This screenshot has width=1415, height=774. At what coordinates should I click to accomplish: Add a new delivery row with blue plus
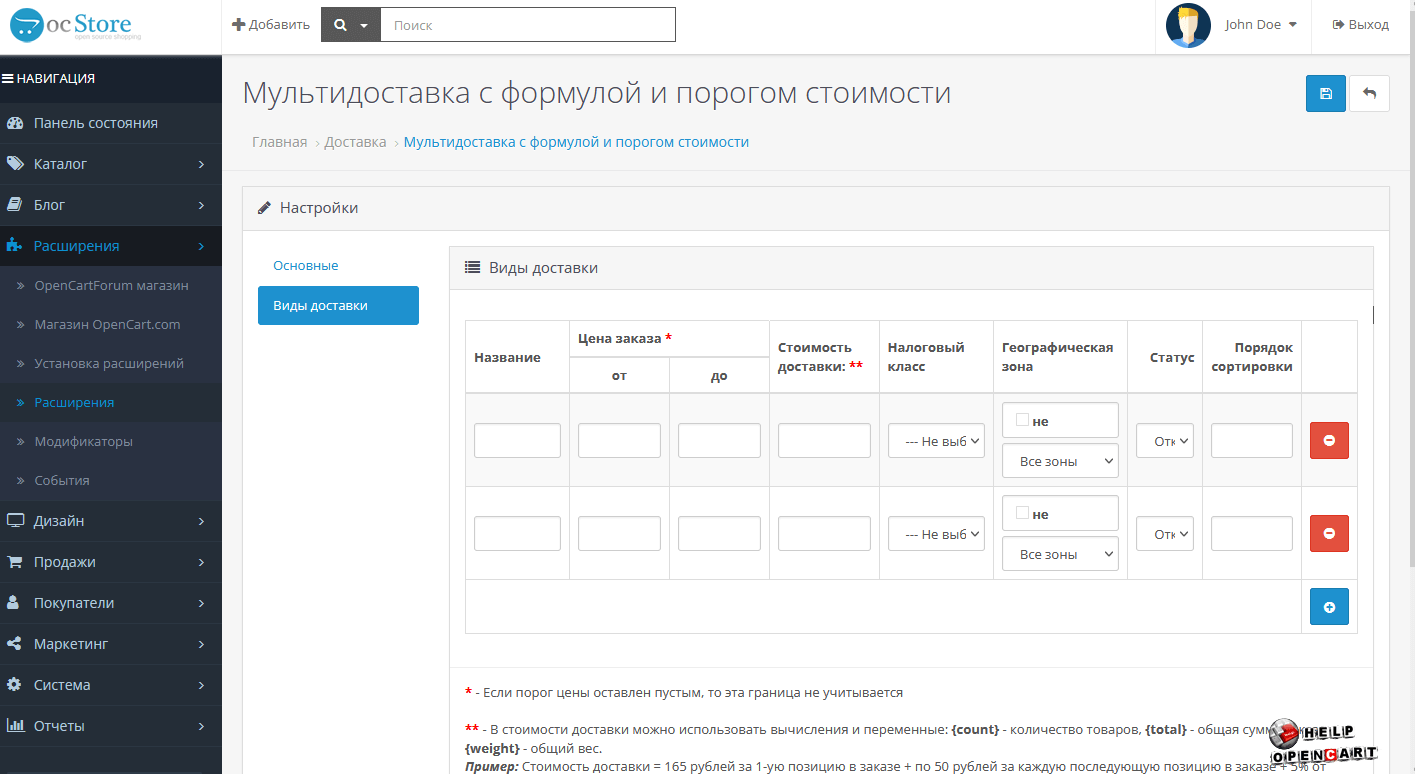pyautogui.click(x=1329, y=606)
